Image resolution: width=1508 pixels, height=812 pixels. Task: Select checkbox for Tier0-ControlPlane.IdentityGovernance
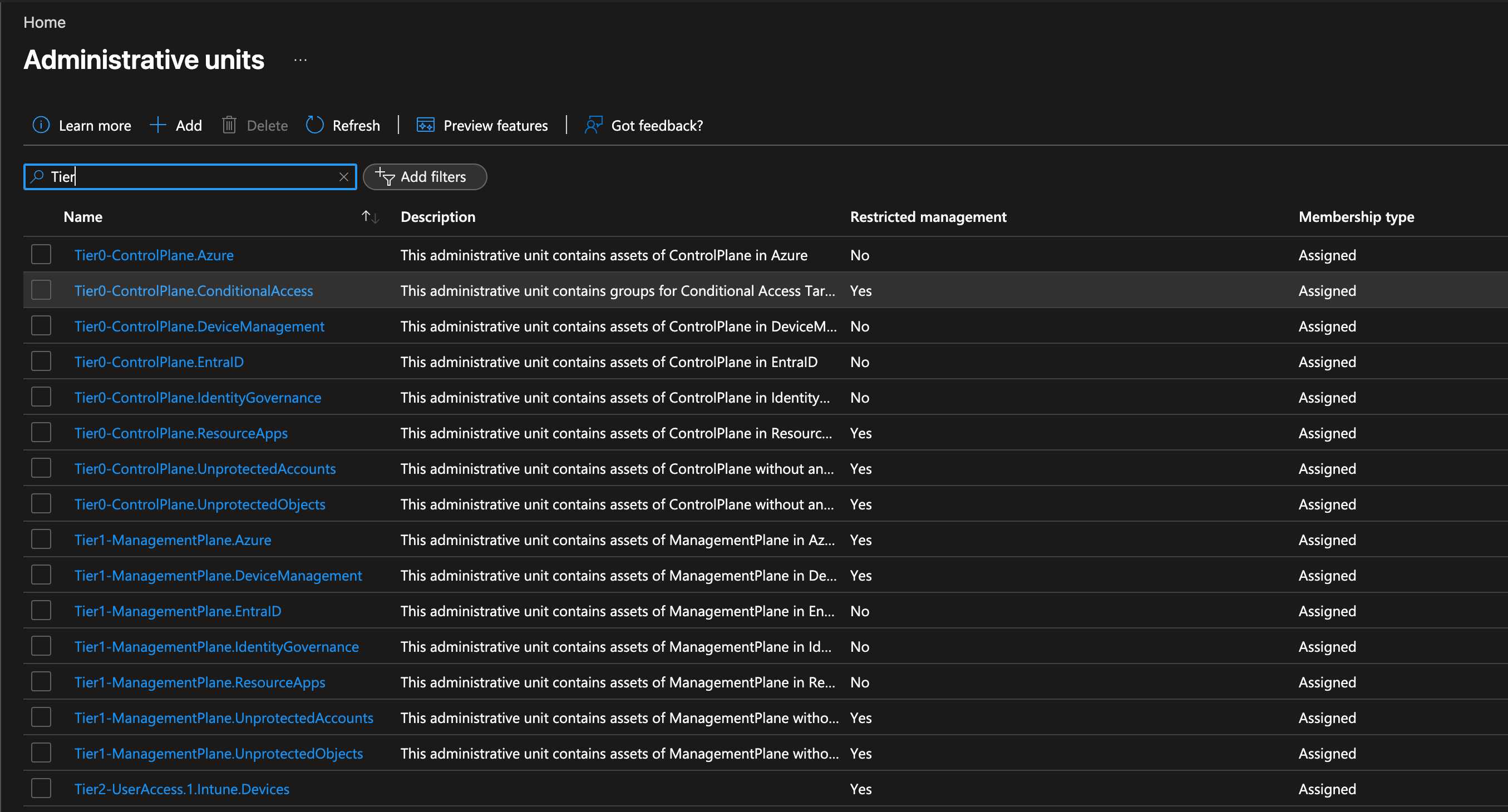[x=41, y=397]
